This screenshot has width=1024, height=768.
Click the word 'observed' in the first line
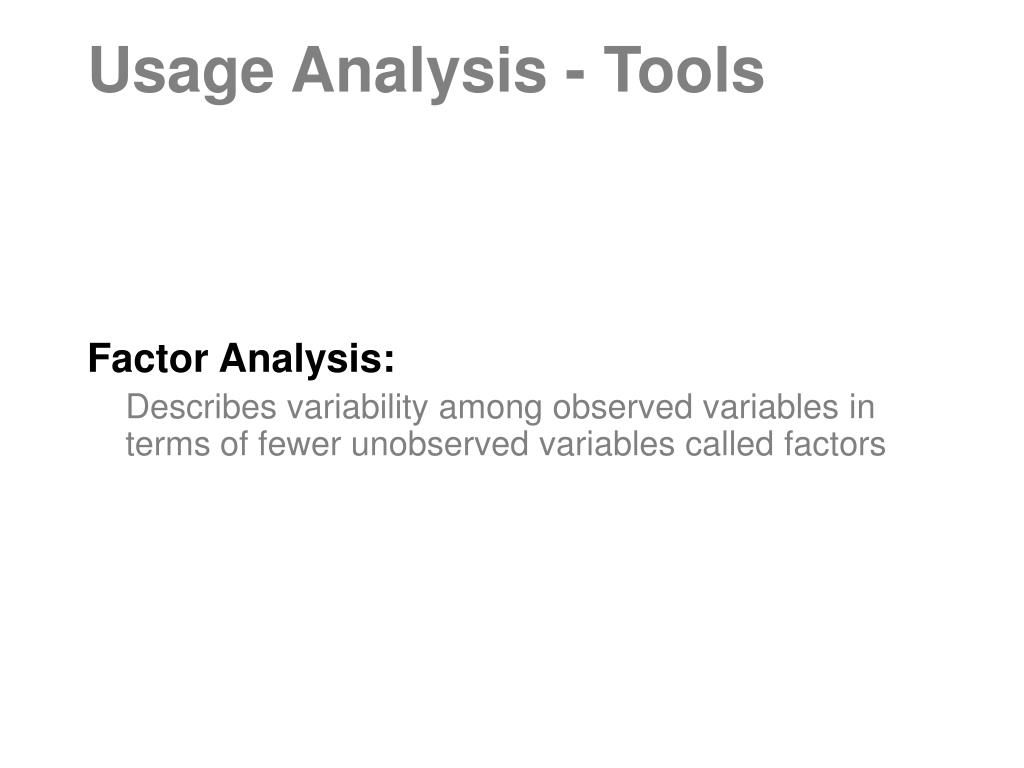pyautogui.click(x=622, y=407)
